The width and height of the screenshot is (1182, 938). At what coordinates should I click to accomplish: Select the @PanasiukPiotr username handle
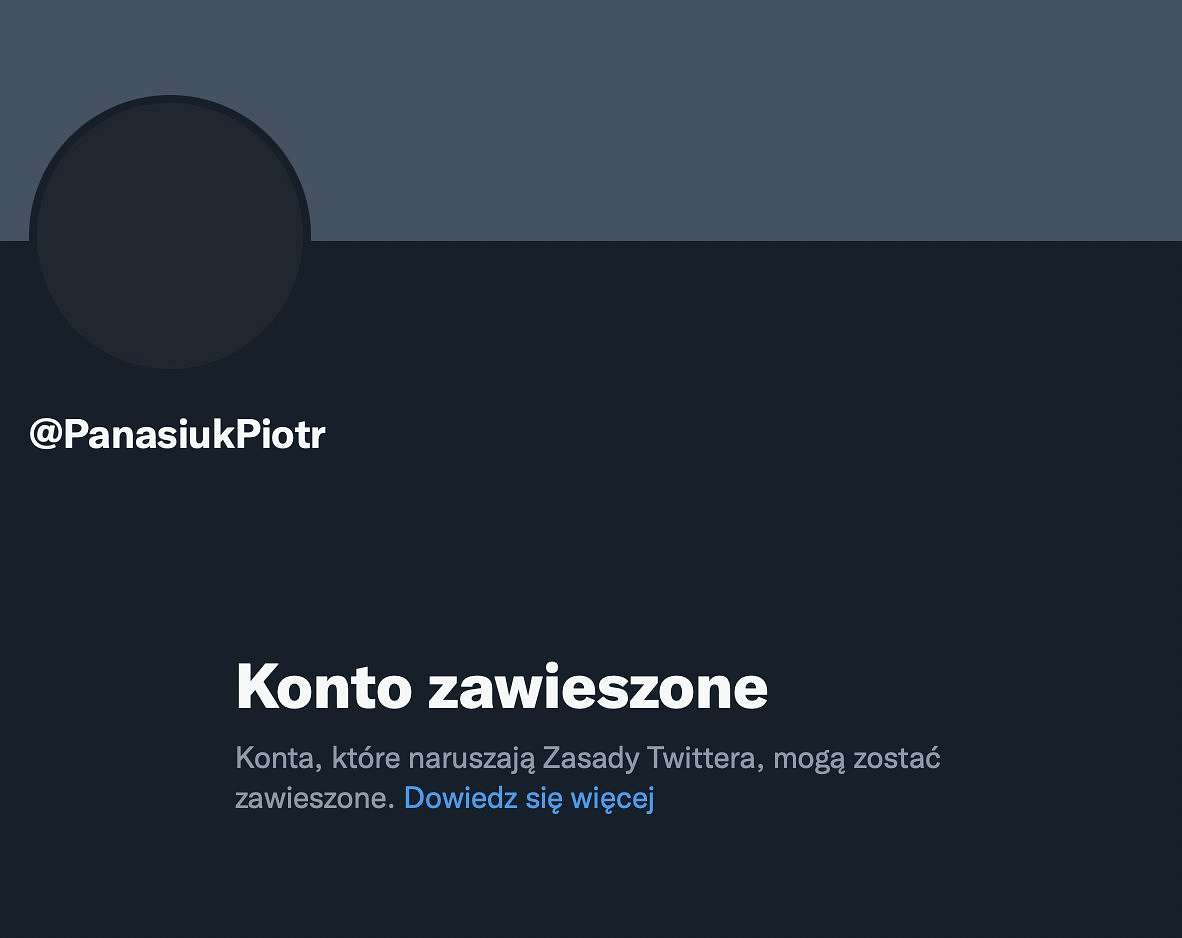[x=177, y=434]
